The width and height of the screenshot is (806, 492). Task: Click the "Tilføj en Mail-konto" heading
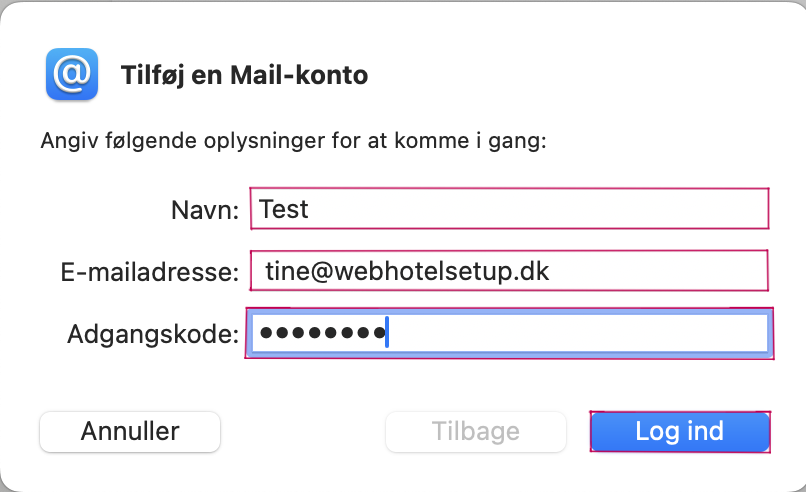pyautogui.click(x=244, y=76)
